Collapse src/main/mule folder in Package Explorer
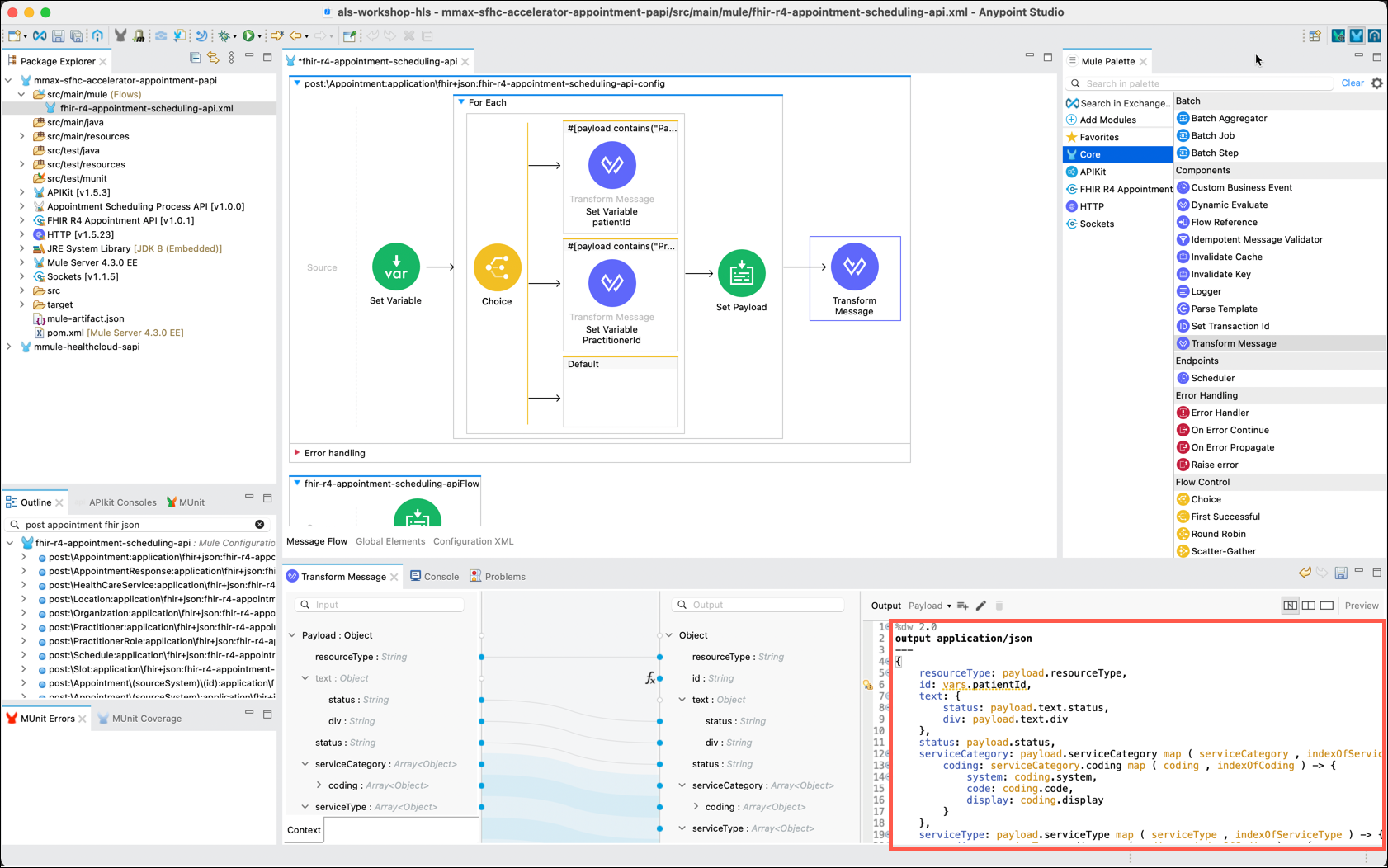Screen dimensions: 1388x868 21,94
